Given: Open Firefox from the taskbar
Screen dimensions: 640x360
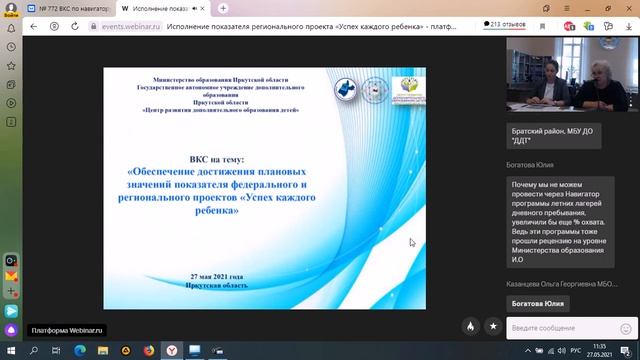Looking at the screenshot, I should point(149,350).
